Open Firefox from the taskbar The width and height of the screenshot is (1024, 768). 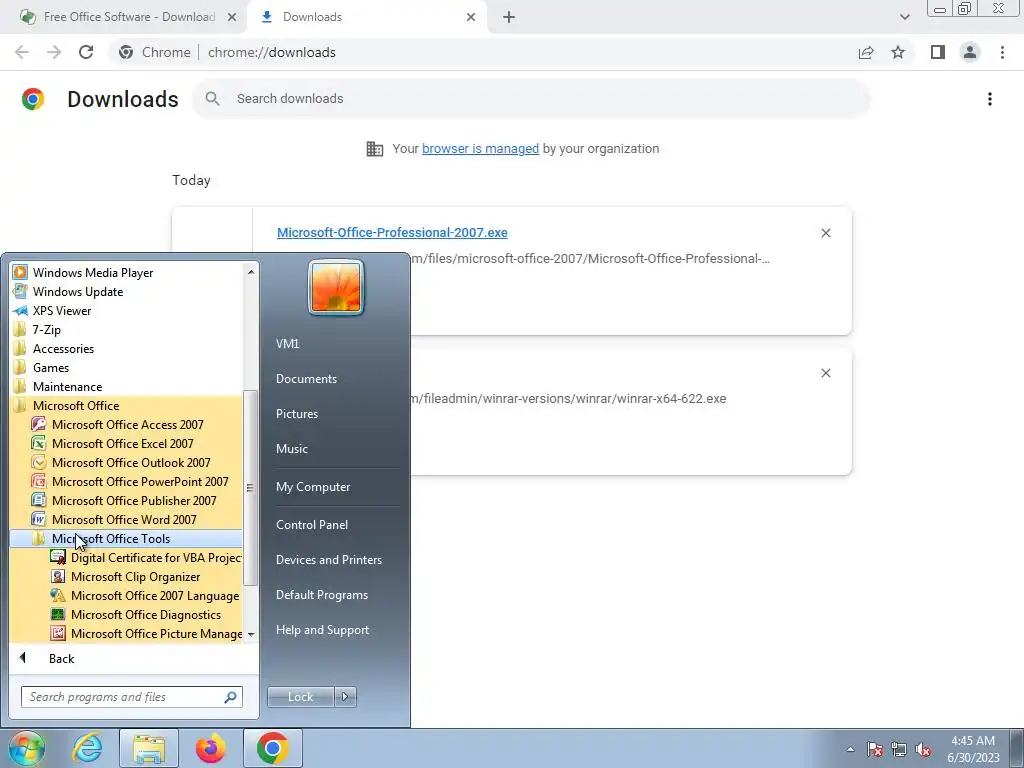[210, 748]
